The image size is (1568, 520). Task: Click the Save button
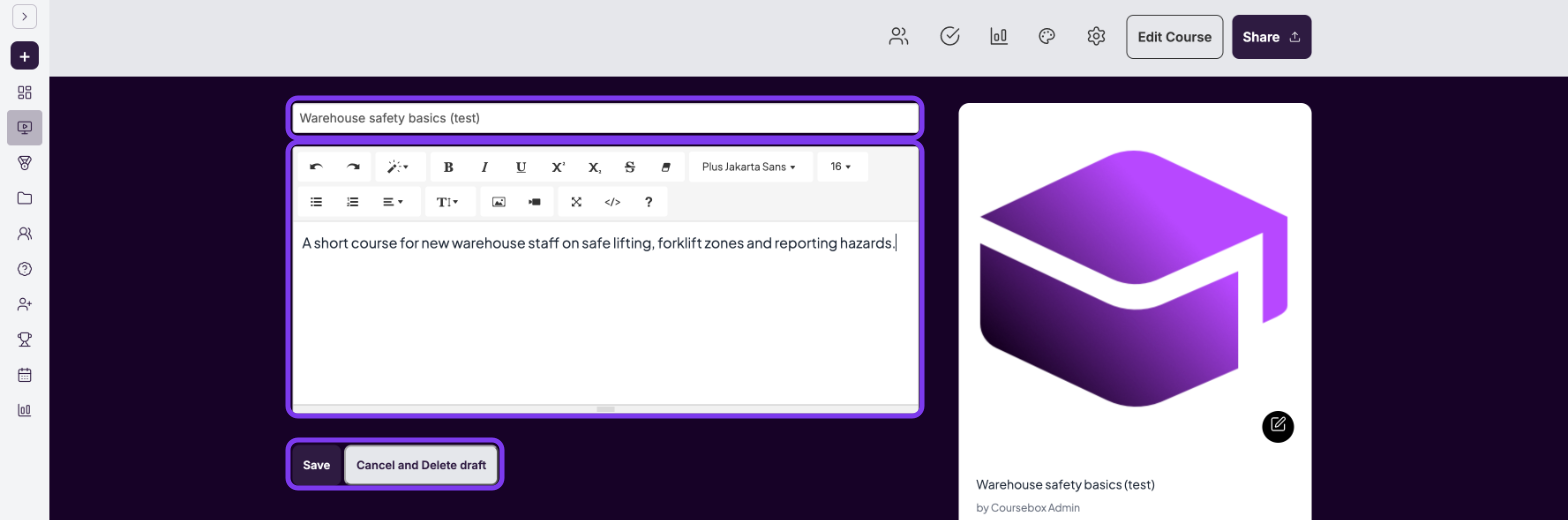316,465
